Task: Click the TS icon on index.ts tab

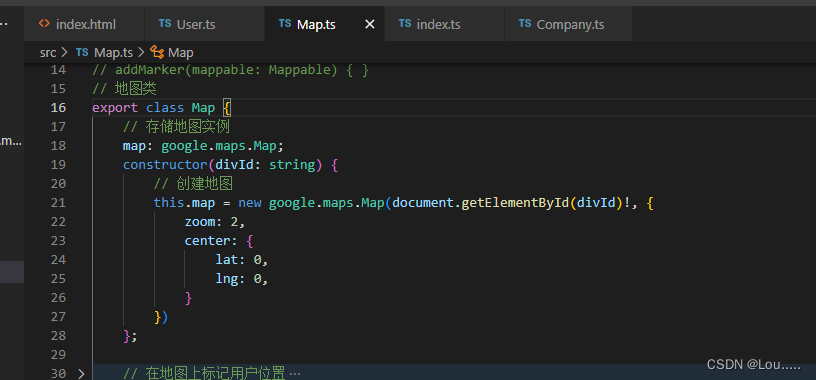Action: tap(405, 23)
